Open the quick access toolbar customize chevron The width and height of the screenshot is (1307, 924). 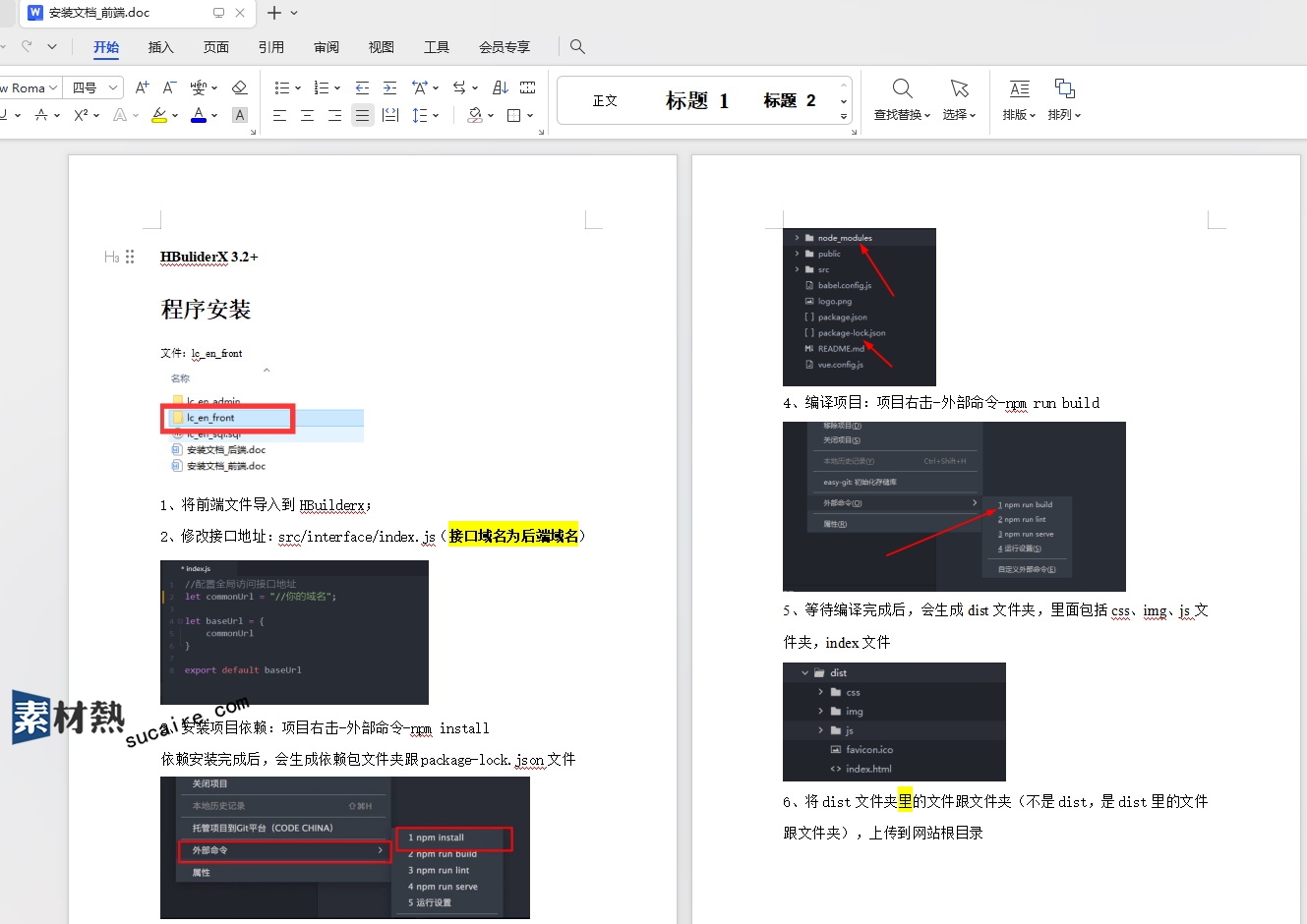click(x=52, y=46)
